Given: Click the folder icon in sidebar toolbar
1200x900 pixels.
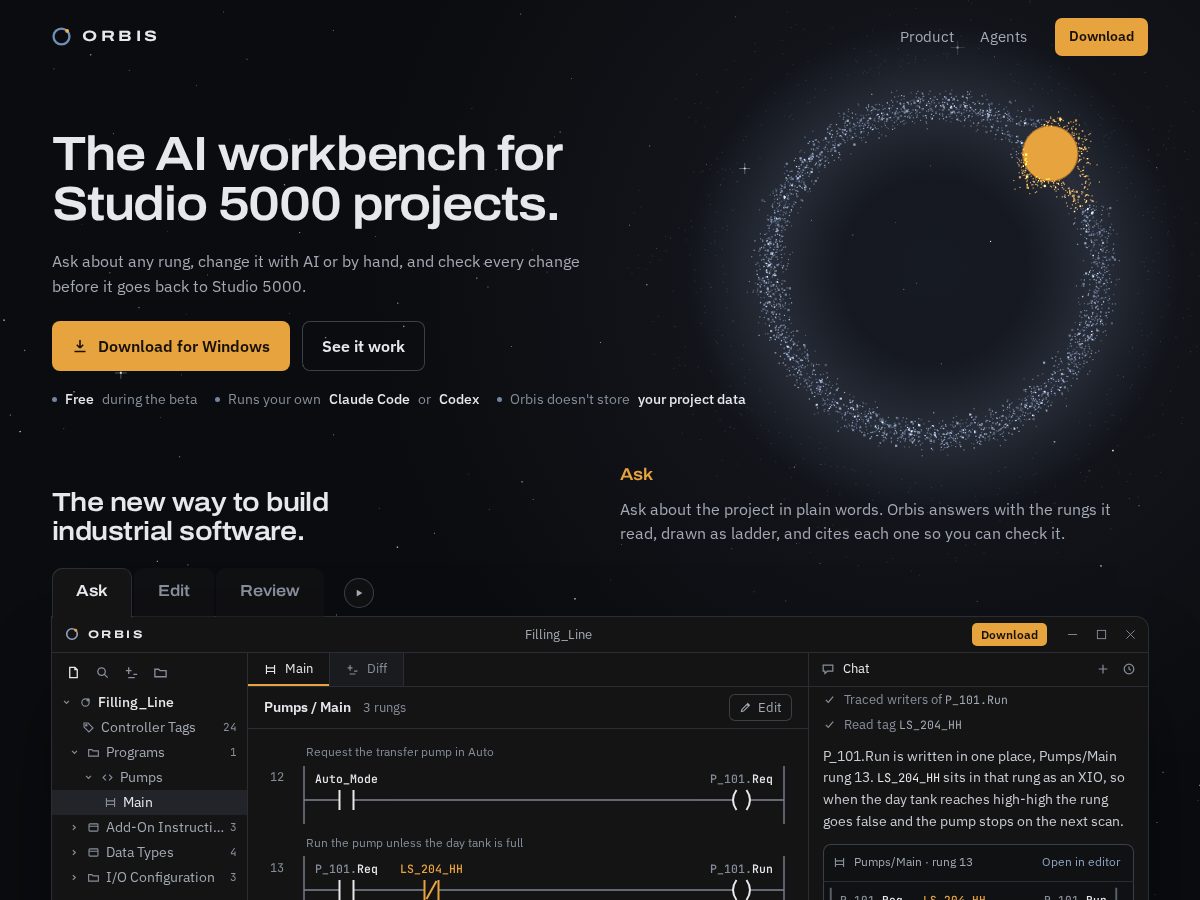Looking at the screenshot, I should click(160, 673).
